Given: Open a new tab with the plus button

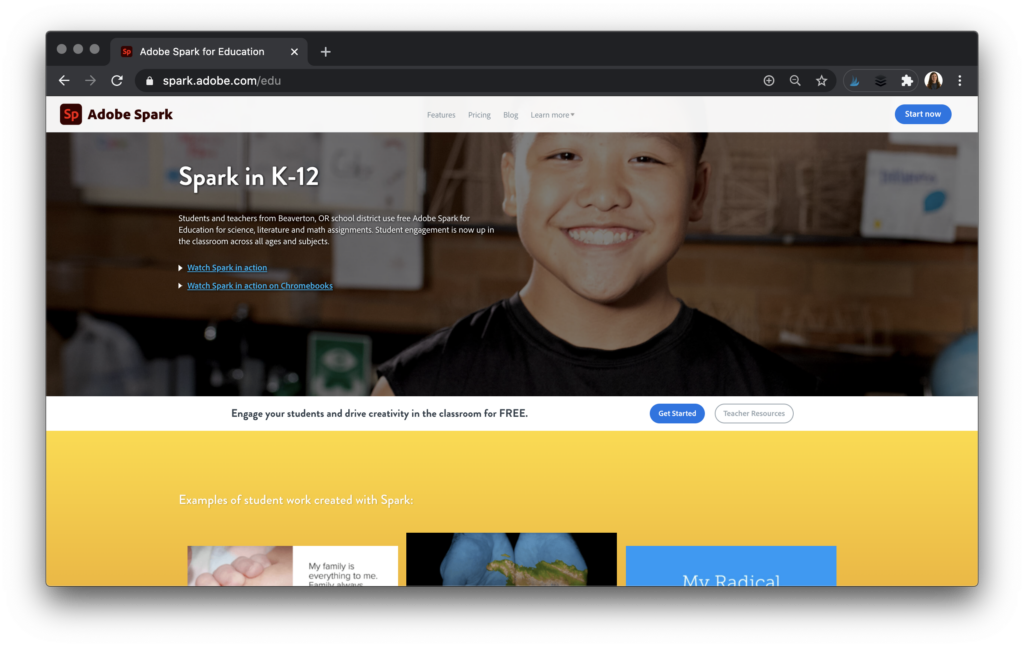Looking at the screenshot, I should pyautogui.click(x=325, y=52).
